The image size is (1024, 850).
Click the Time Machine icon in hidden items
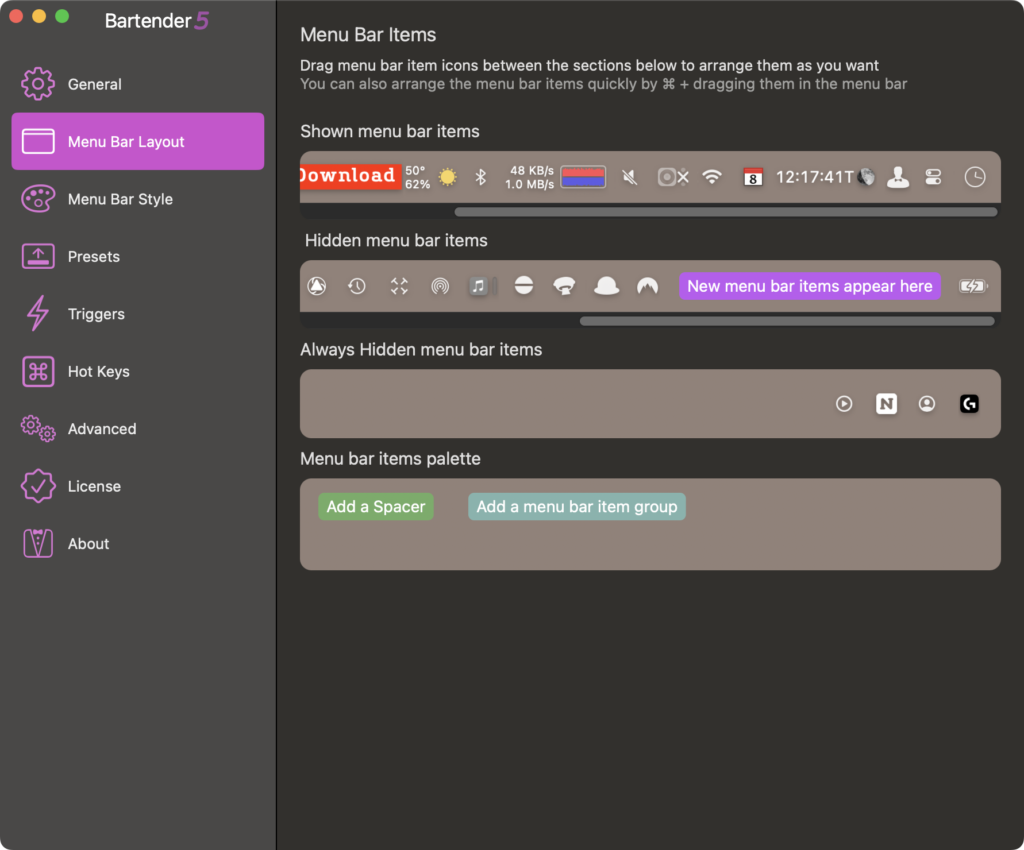coord(357,286)
